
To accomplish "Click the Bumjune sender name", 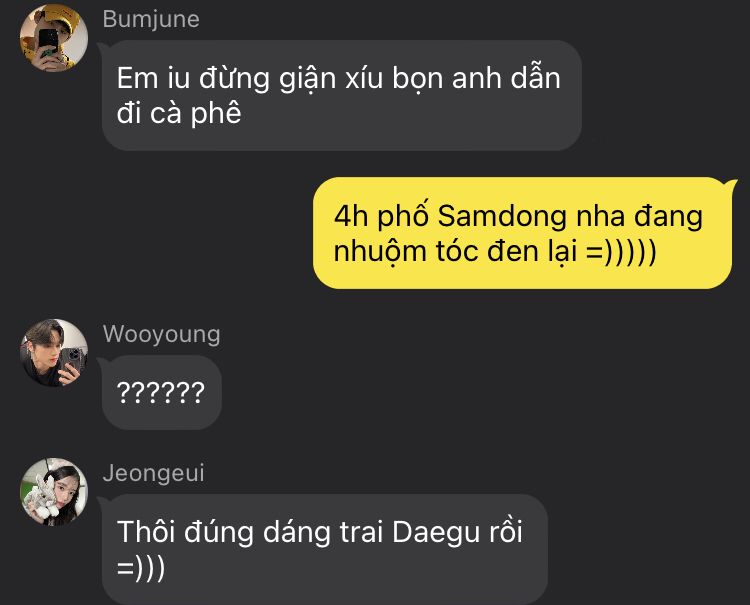I will 151,20.
